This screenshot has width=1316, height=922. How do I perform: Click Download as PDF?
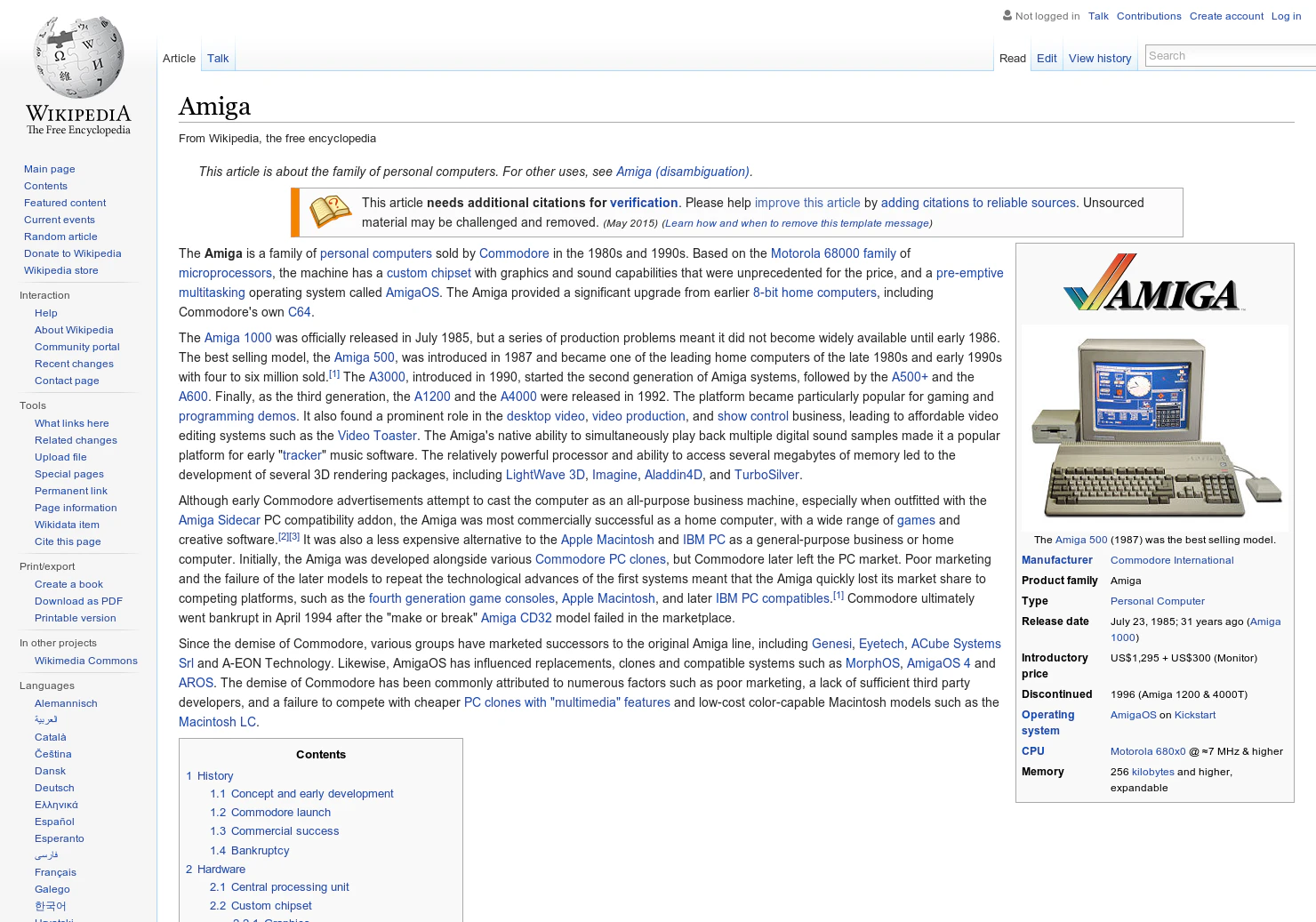coord(78,601)
